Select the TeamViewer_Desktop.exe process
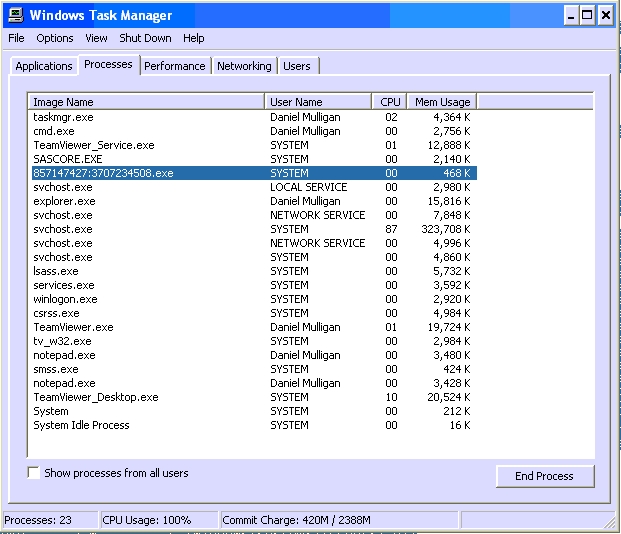Viewport: 621px width, 534px height. coord(96,397)
